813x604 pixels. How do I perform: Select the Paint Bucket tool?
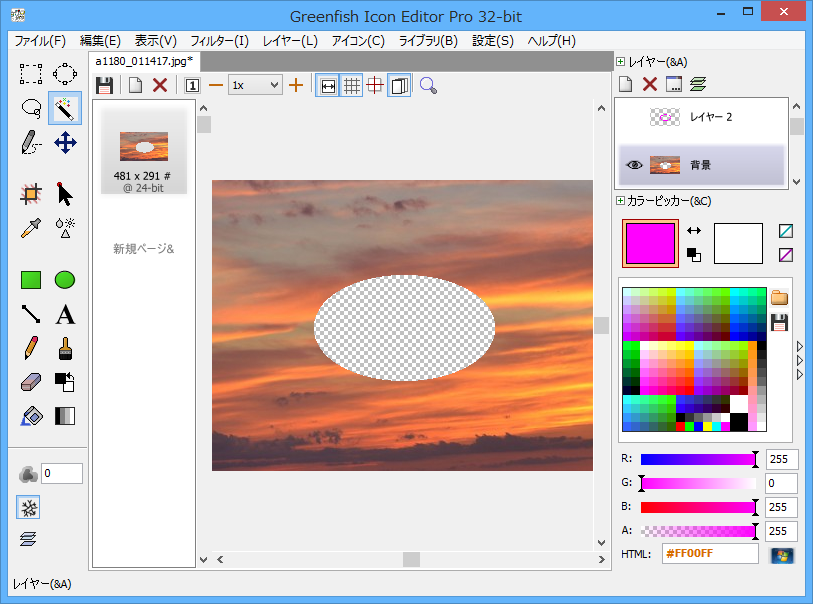[31, 416]
